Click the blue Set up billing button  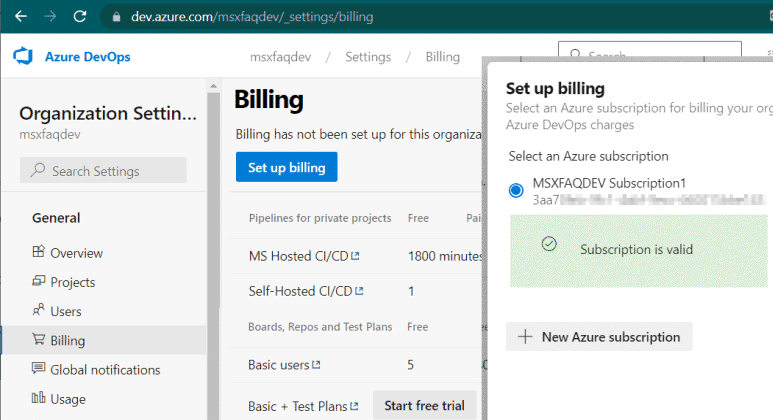tap(286, 167)
